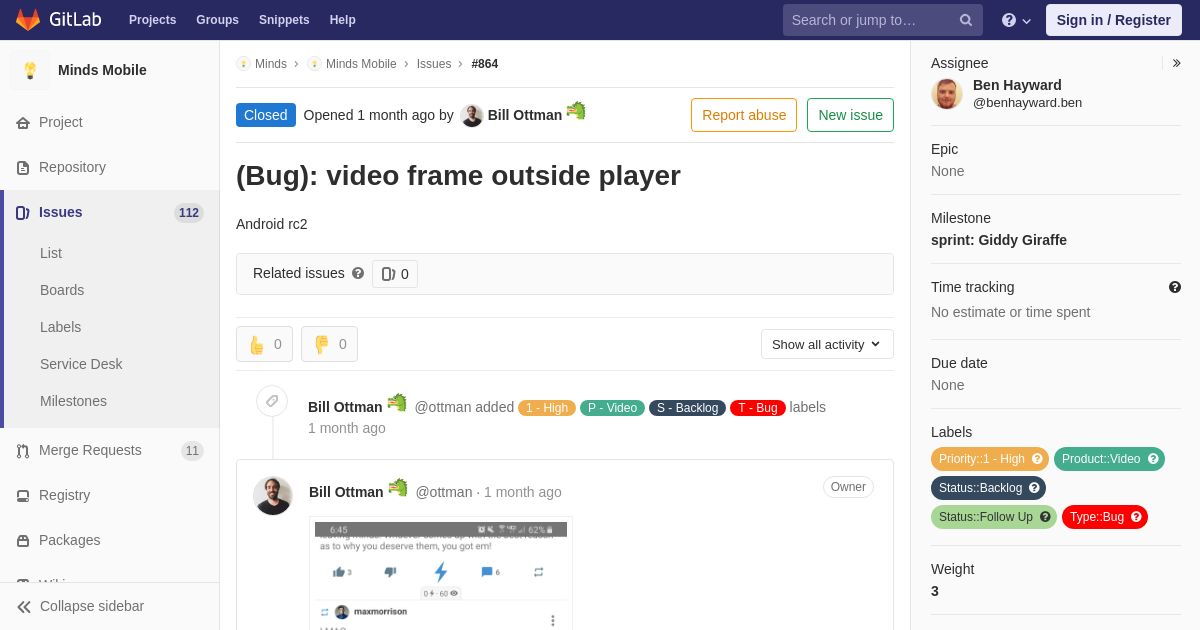The height and width of the screenshot is (630, 1200).
Task: Open the attached screenshot thumbnail in comment
Action: [441, 575]
